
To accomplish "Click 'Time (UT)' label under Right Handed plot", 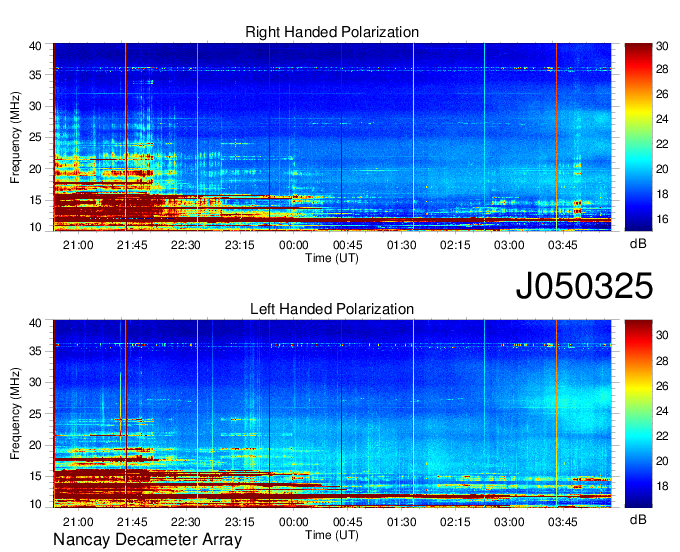I will (332, 258).
